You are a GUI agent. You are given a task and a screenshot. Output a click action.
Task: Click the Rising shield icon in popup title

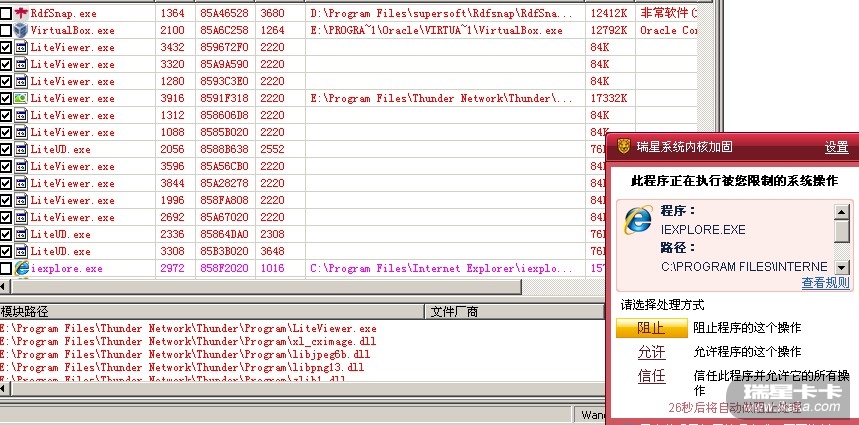point(623,146)
